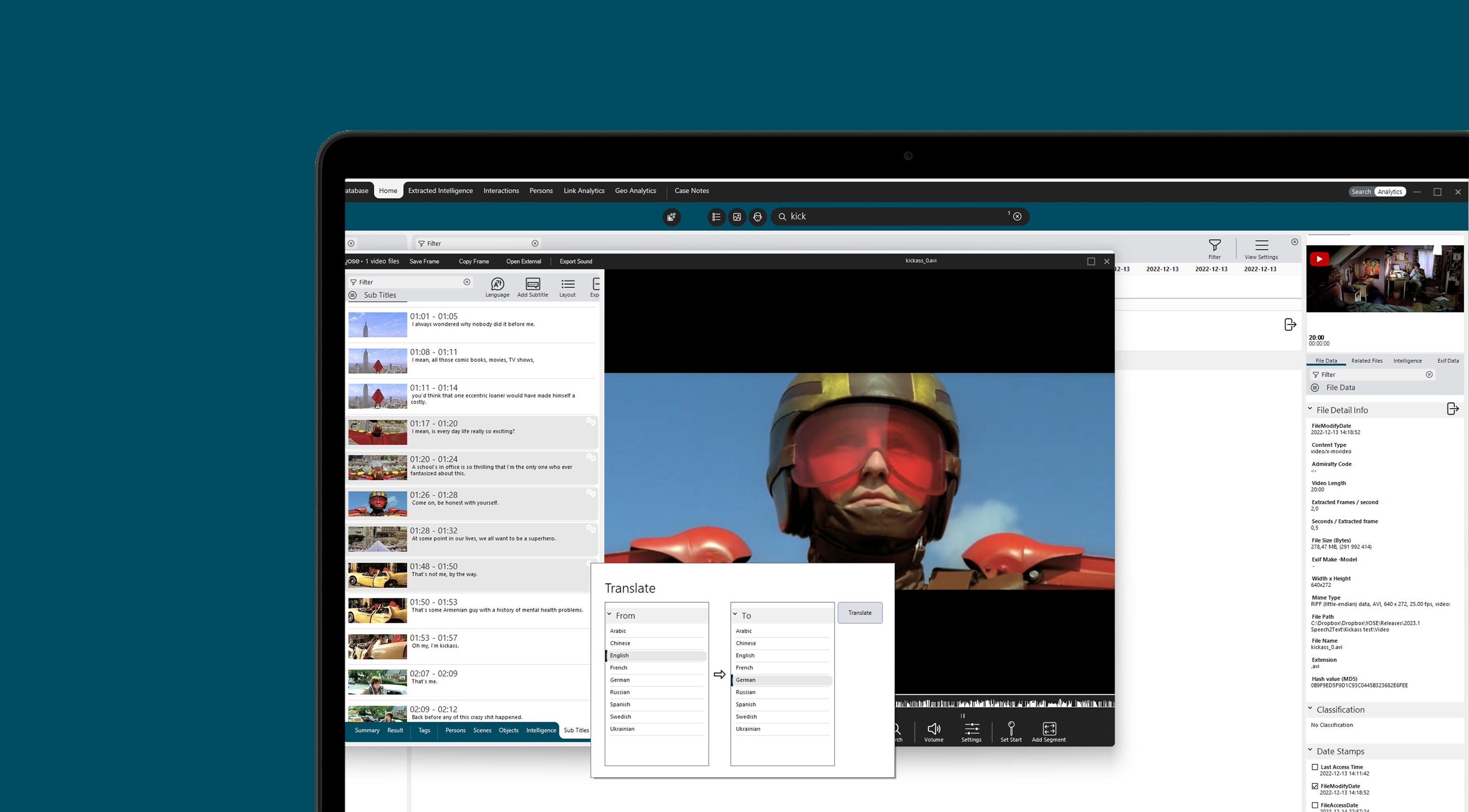Open the face persons view icon
The height and width of the screenshot is (812, 1469).
(x=757, y=217)
